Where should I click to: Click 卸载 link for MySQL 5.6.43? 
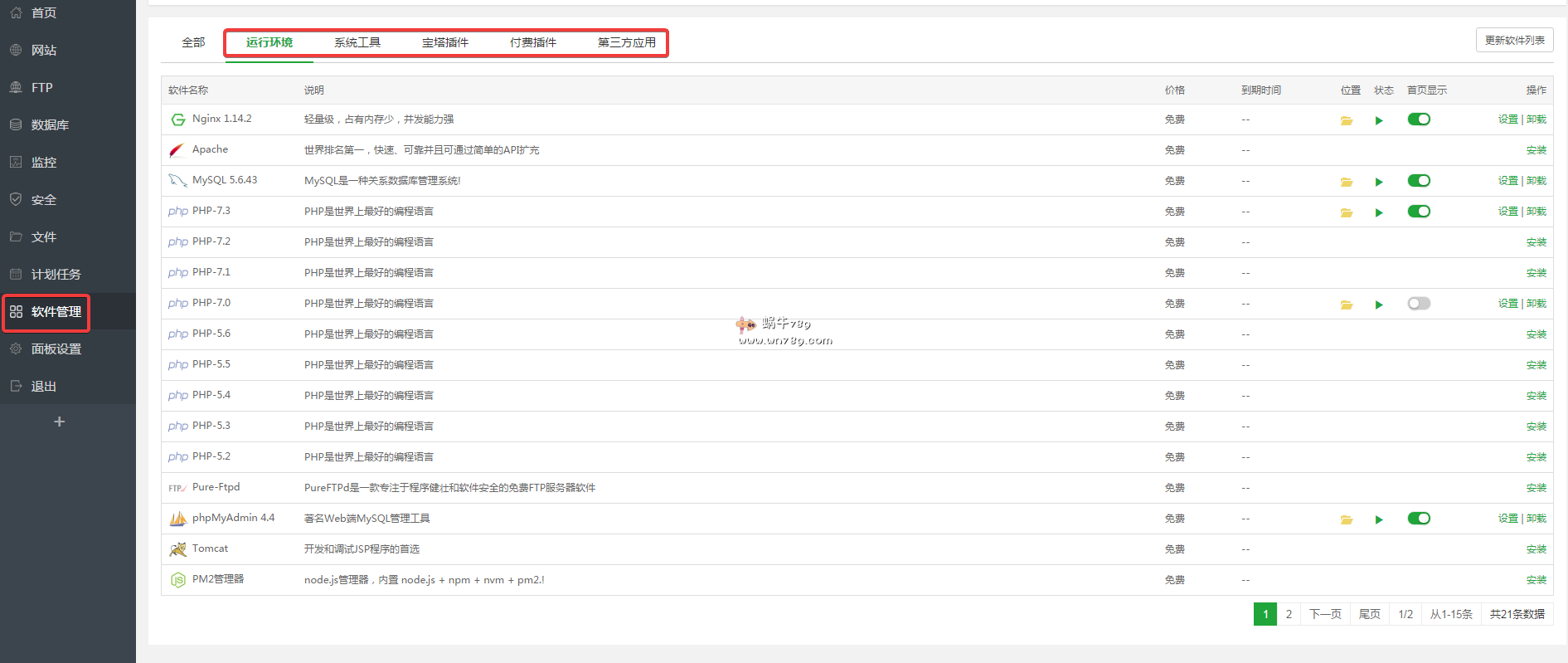pyautogui.click(x=1536, y=181)
